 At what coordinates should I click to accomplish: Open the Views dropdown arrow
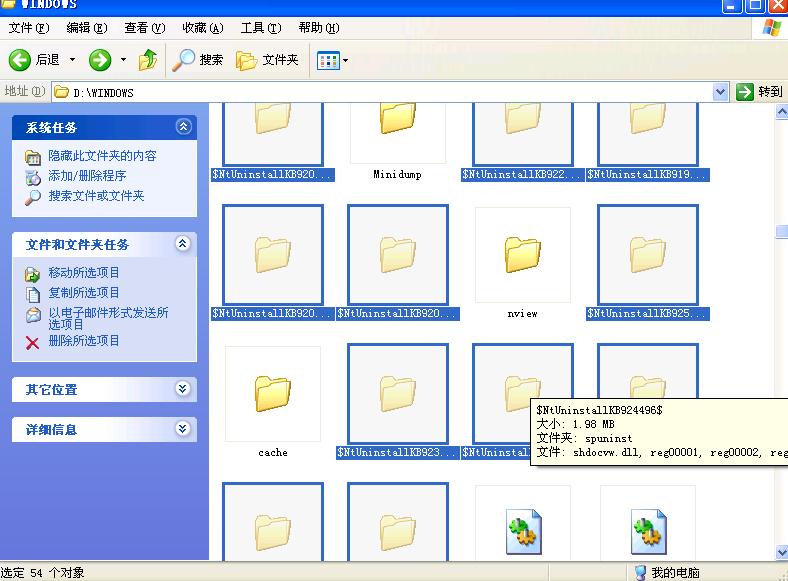(x=345, y=61)
